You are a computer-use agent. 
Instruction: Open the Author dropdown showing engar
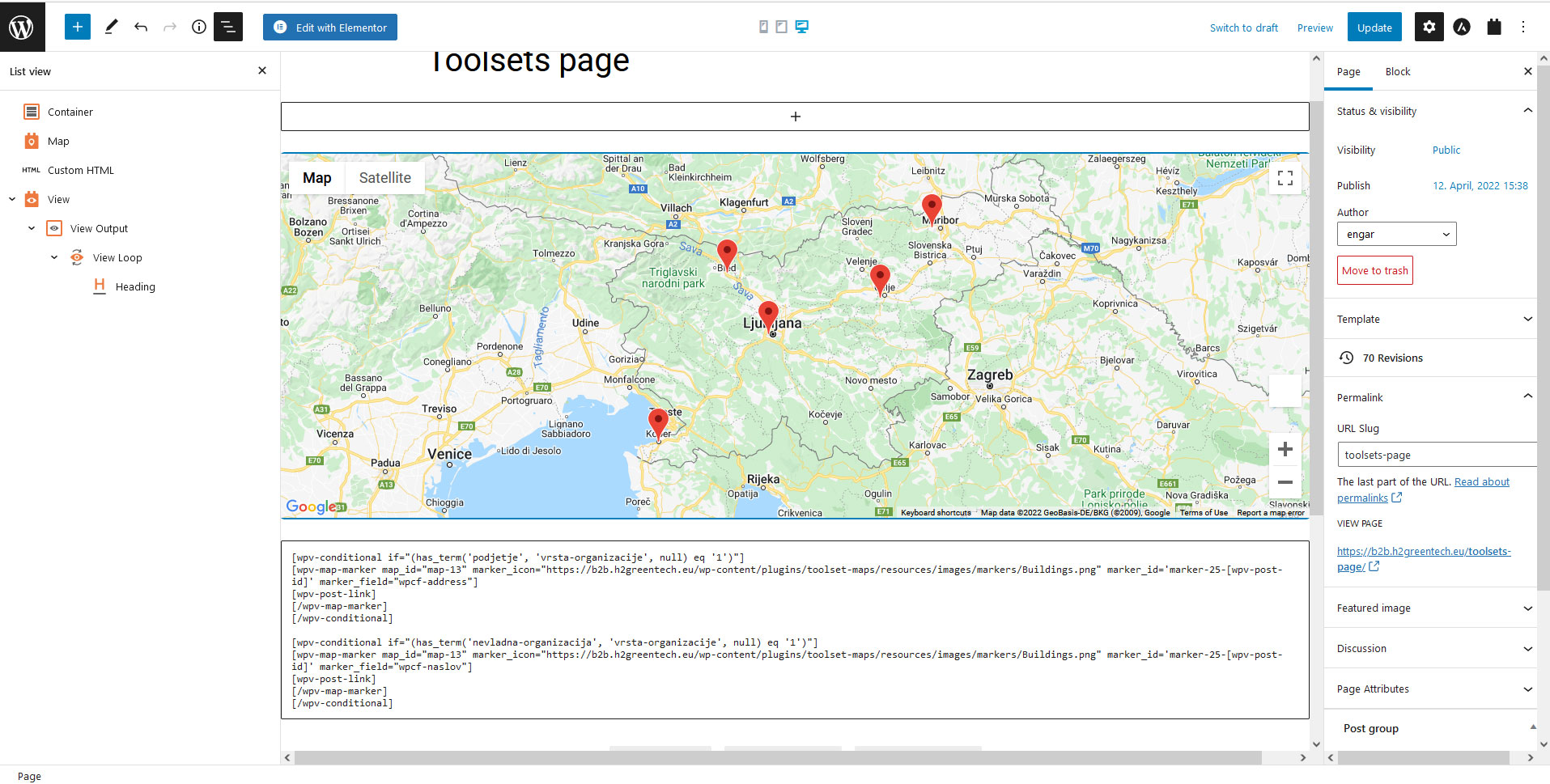1397,234
